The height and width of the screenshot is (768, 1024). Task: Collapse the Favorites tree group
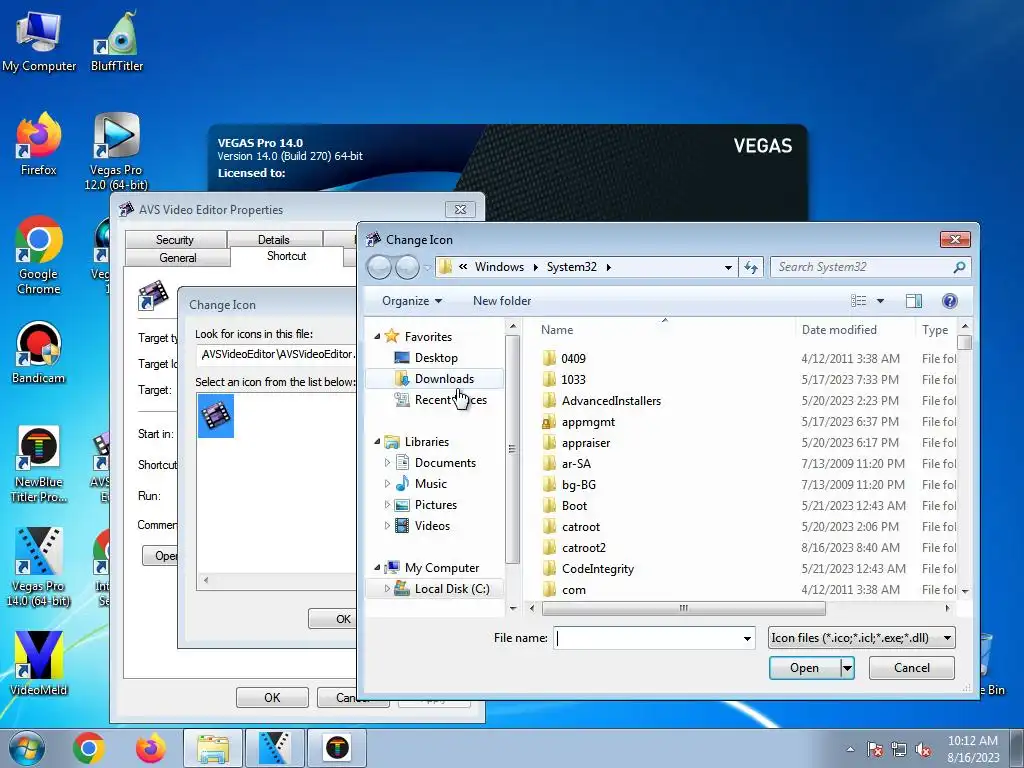tap(377, 337)
